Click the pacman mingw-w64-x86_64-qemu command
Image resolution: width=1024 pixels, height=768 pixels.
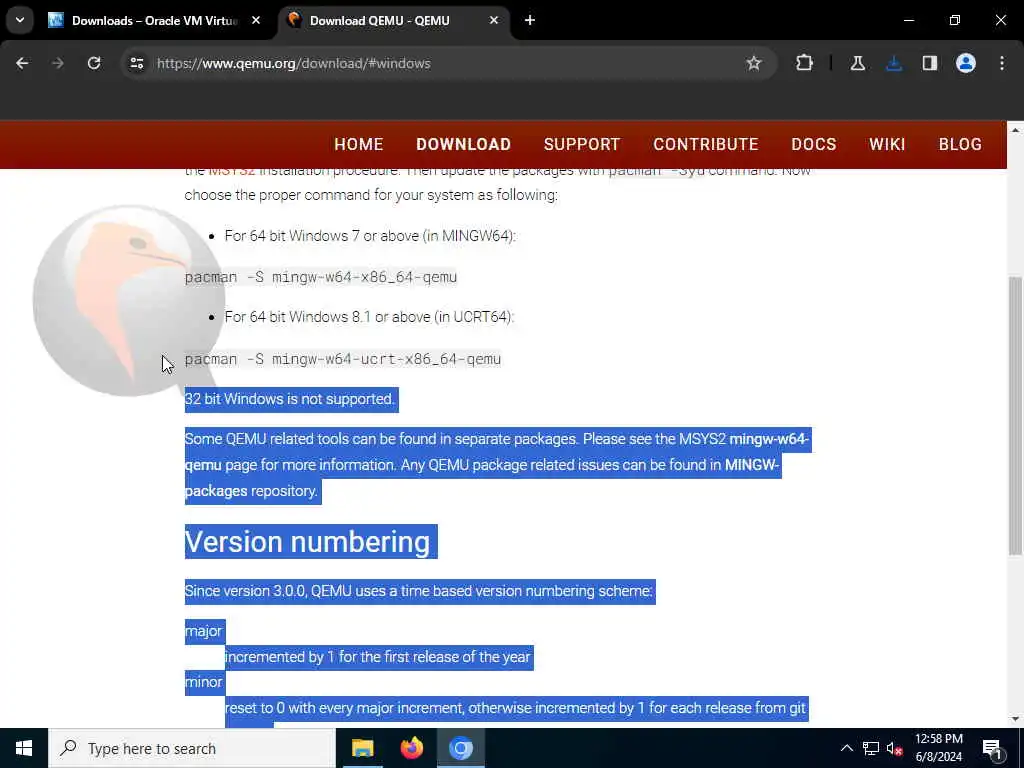coord(321,277)
